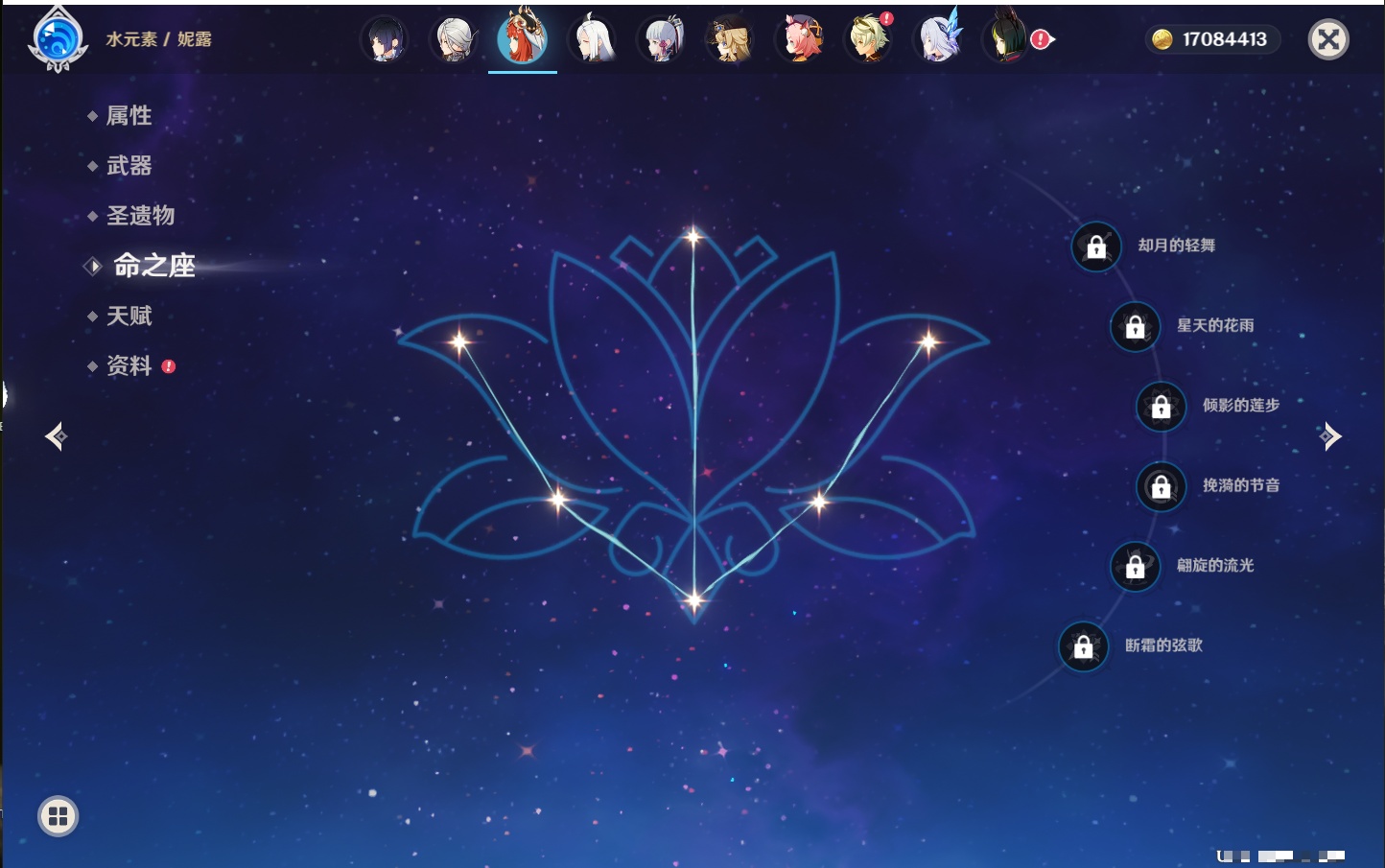Select the pink-haired cat-eared character avatar
Image resolution: width=1385 pixels, height=868 pixels.
800,39
